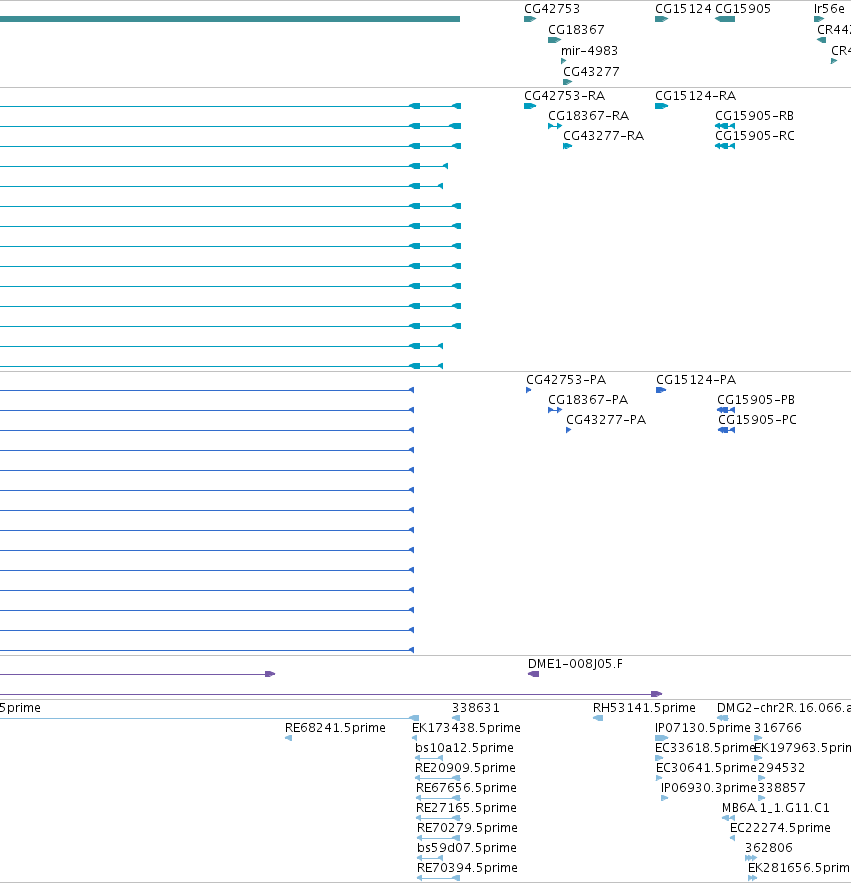Select transcript CG15124-RA
Image resolution: width=851 pixels, height=883 pixels.
pyautogui.click(x=695, y=96)
